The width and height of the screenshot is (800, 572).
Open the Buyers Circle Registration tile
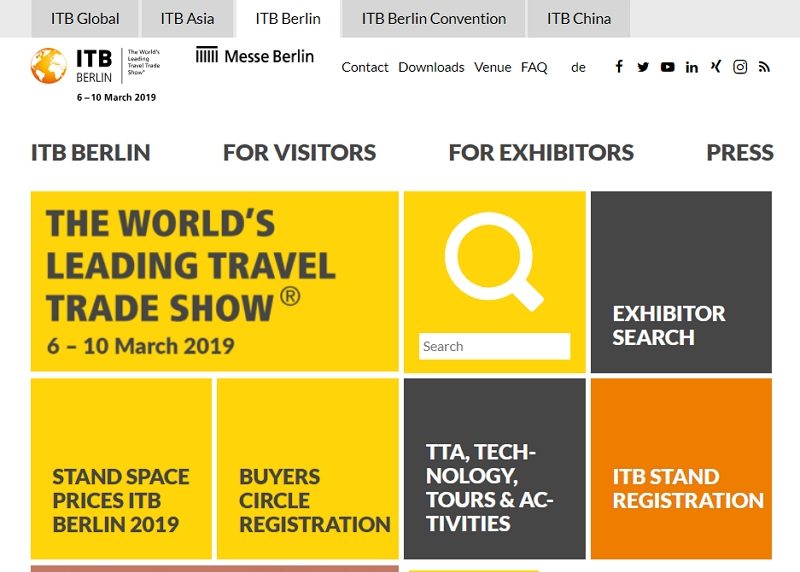[308, 468]
